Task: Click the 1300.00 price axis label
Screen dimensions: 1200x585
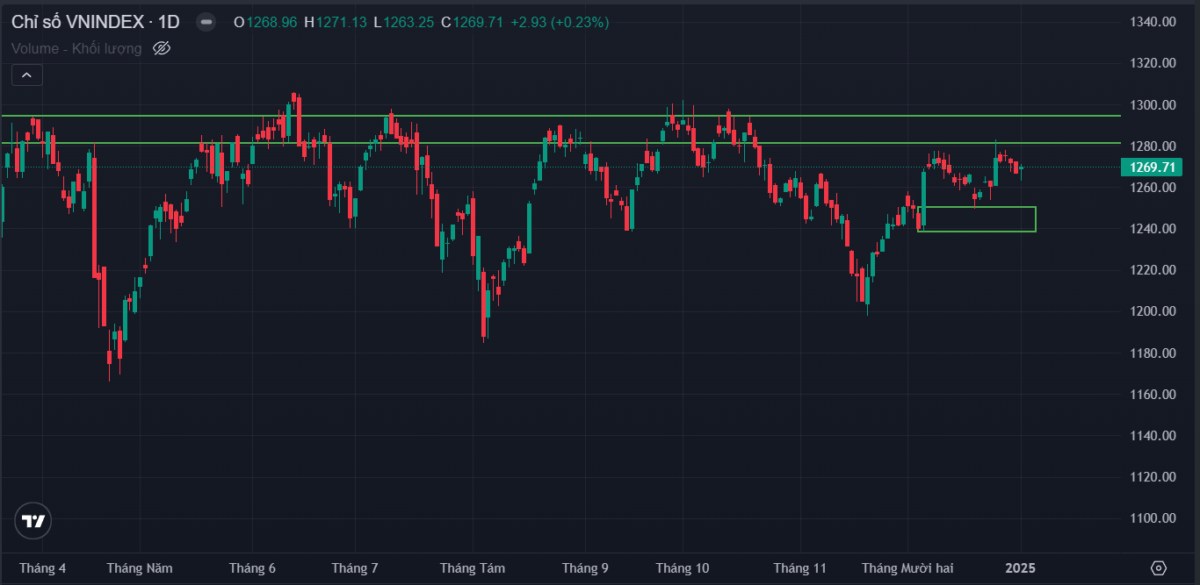Action: (1151, 105)
